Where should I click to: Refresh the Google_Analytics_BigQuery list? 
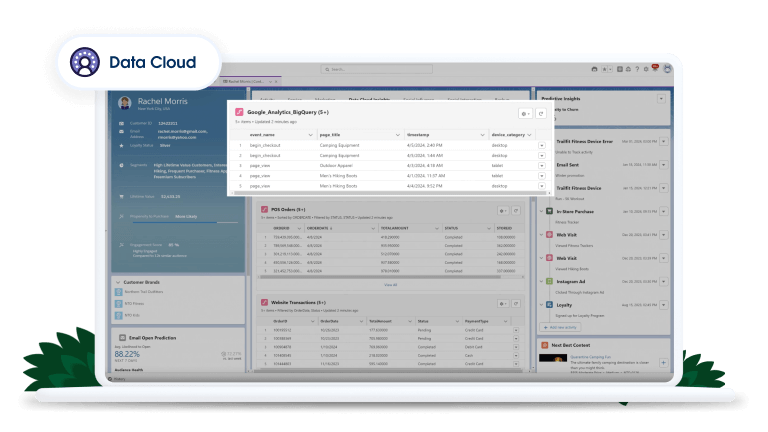[541, 114]
